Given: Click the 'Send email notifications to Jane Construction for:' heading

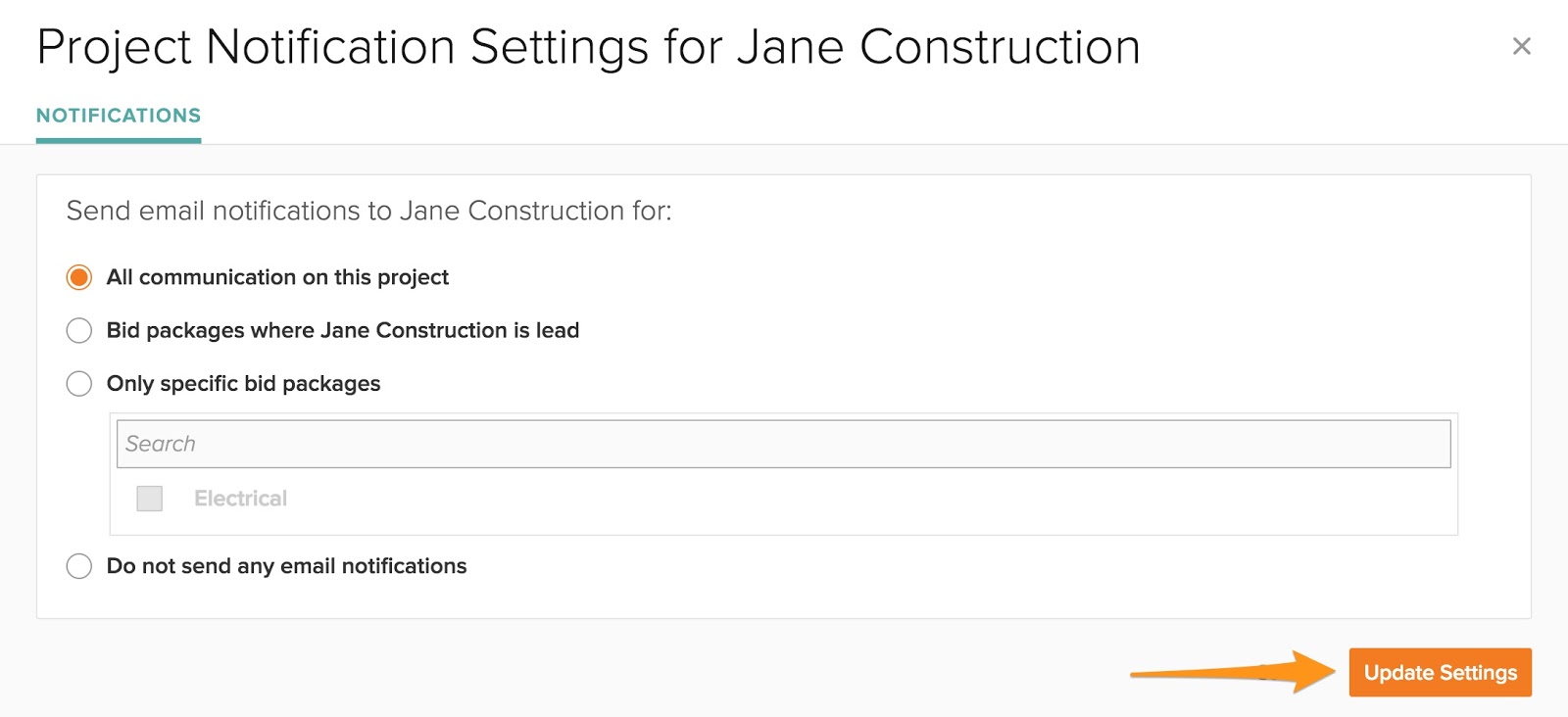Looking at the screenshot, I should tap(368, 211).
